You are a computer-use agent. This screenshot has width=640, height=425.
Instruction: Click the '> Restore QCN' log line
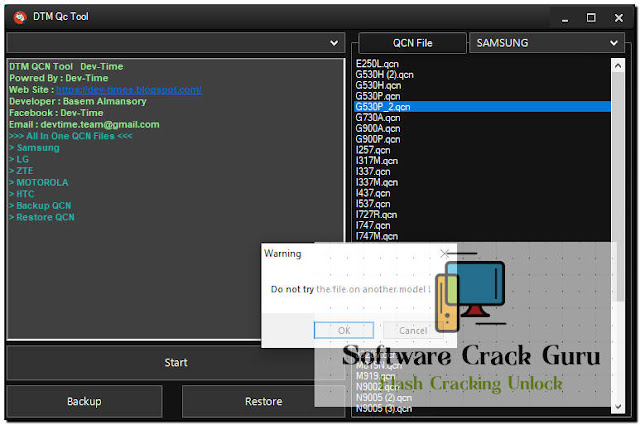click(x=42, y=217)
